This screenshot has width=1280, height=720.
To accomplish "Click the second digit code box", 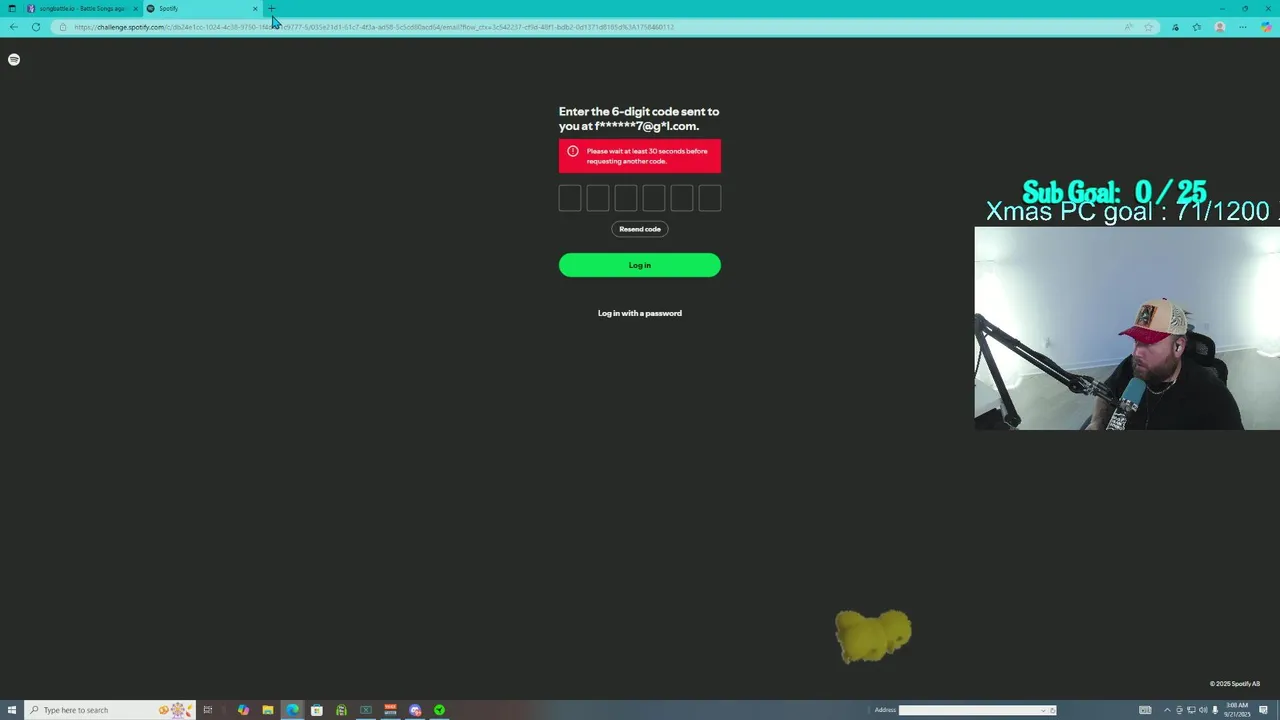I will click(598, 198).
